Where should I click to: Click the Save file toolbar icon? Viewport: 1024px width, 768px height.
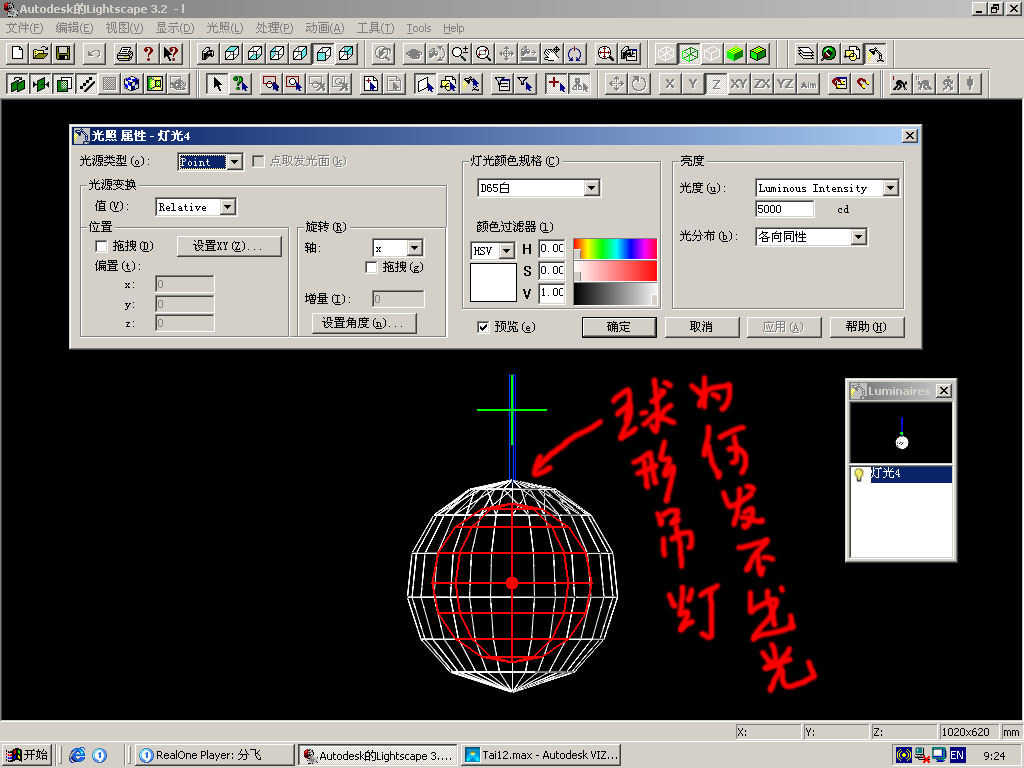pyautogui.click(x=62, y=53)
